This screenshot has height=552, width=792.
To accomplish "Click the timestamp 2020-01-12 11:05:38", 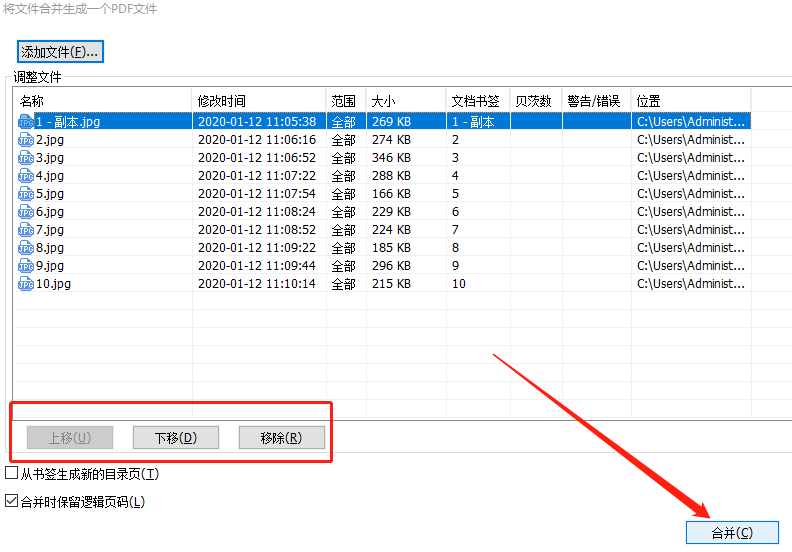I will click(x=257, y=122).
